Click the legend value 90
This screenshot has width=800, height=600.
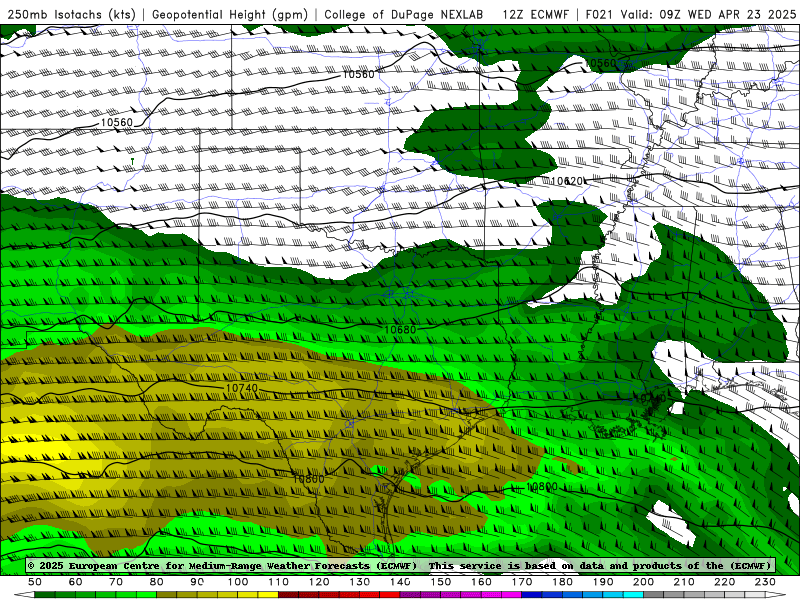coord(197,582)
